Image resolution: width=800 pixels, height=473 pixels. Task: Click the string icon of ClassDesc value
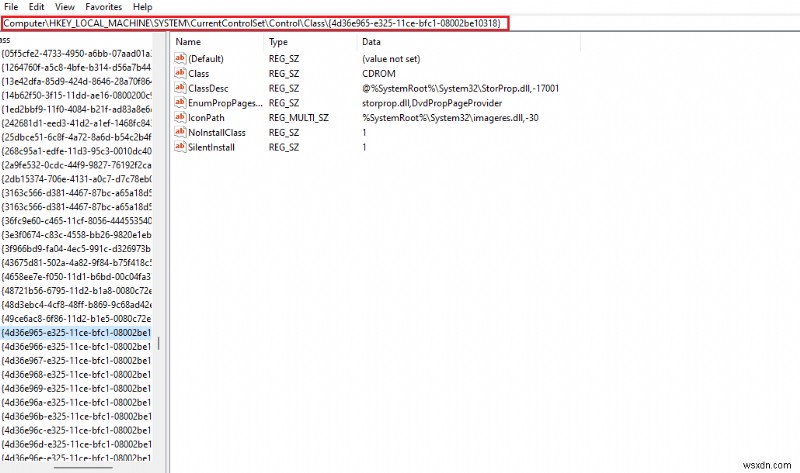click(180, 88)
